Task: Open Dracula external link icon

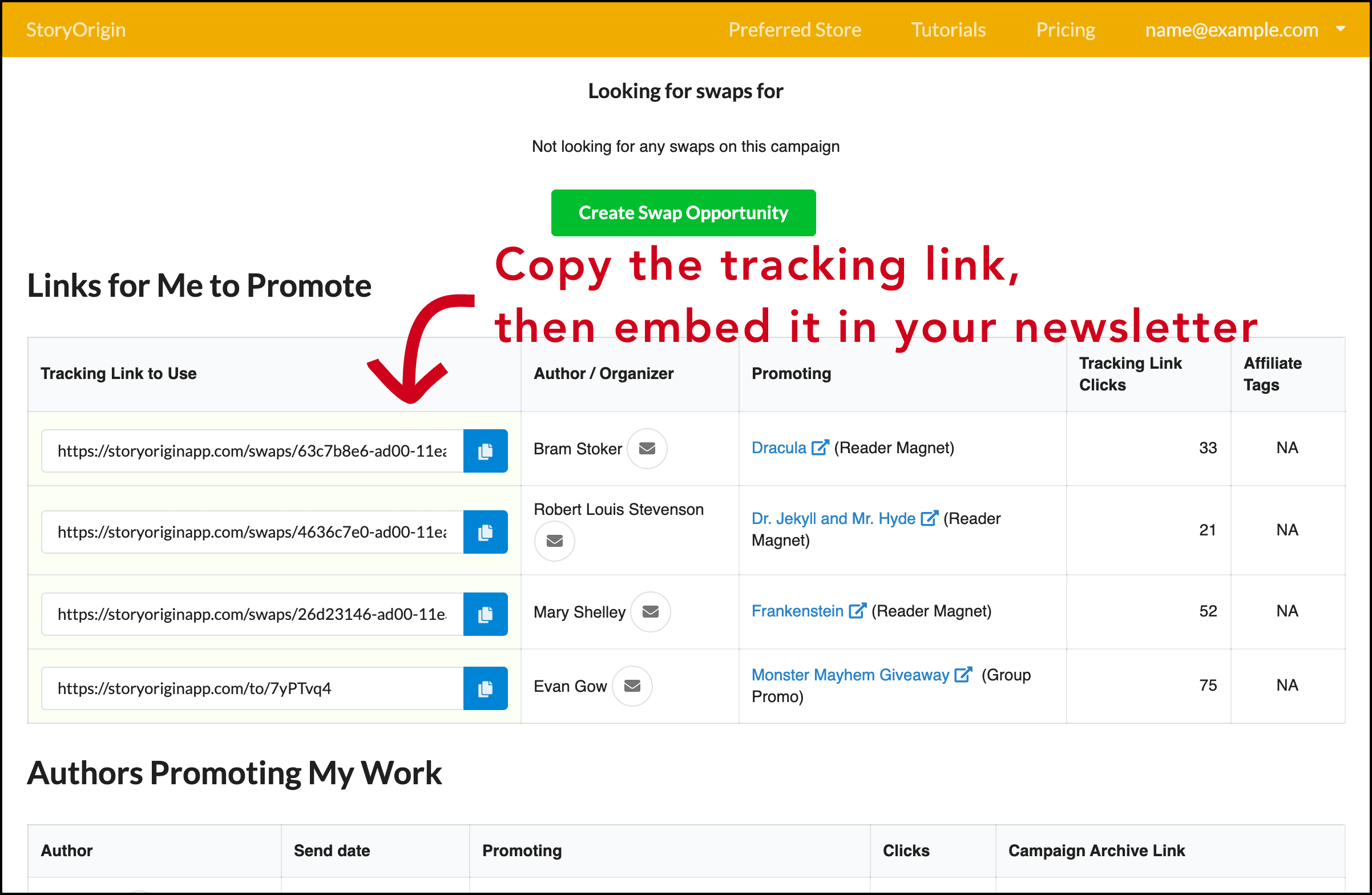Action: point(819,447)
